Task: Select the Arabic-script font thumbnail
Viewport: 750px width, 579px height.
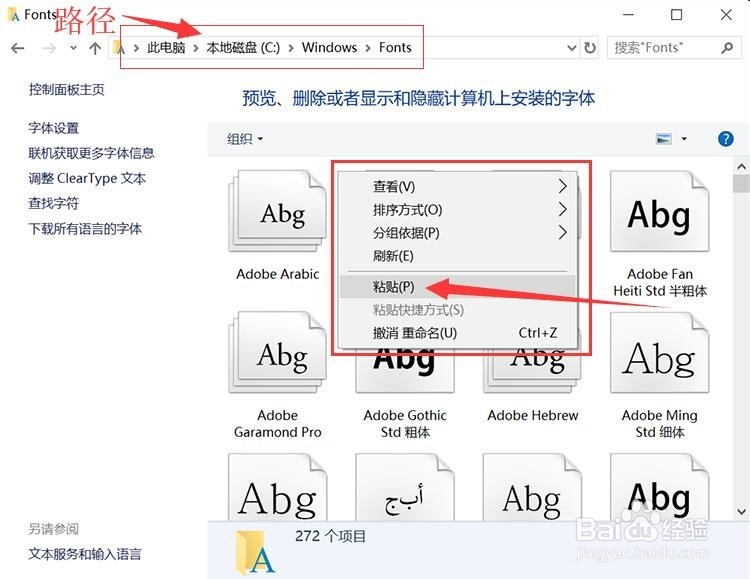Action: point(405,487)
